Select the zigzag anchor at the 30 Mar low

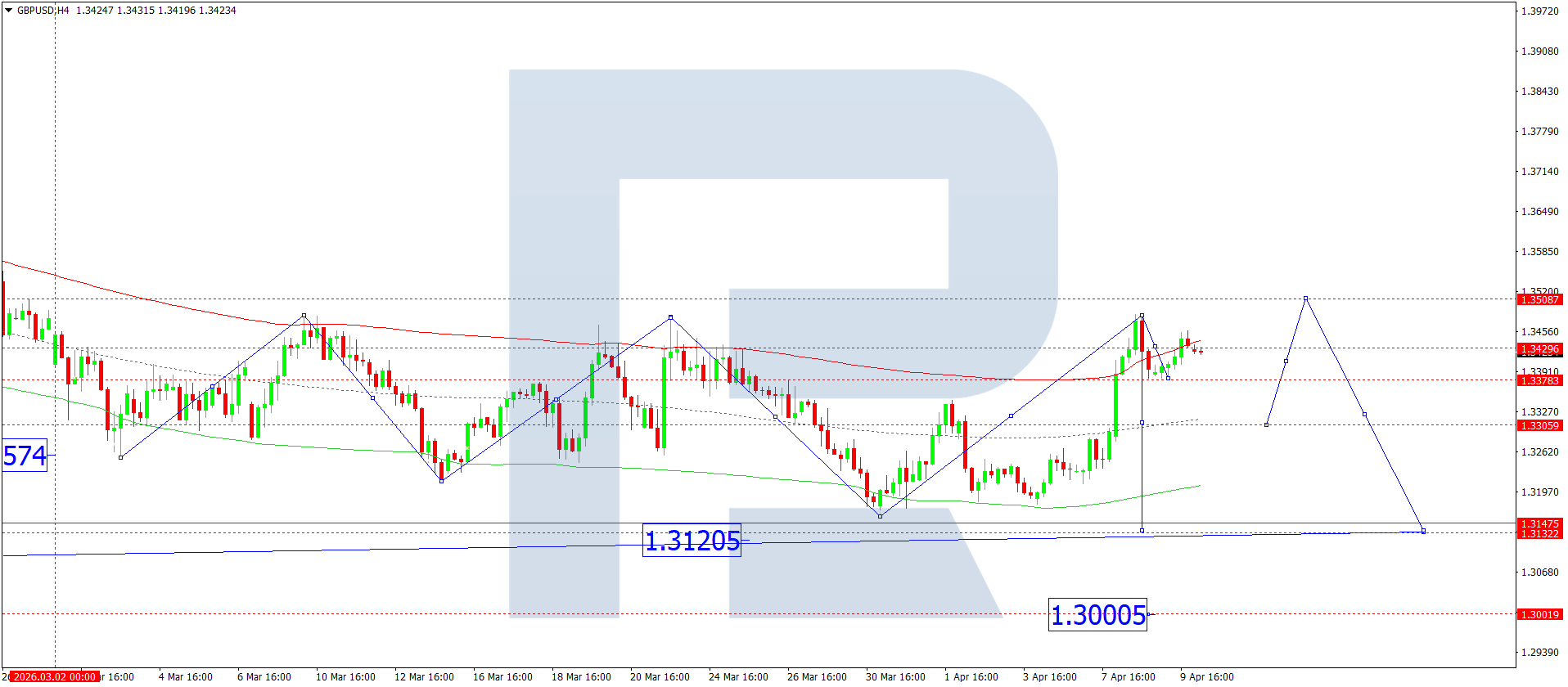(x=880, y=516)
